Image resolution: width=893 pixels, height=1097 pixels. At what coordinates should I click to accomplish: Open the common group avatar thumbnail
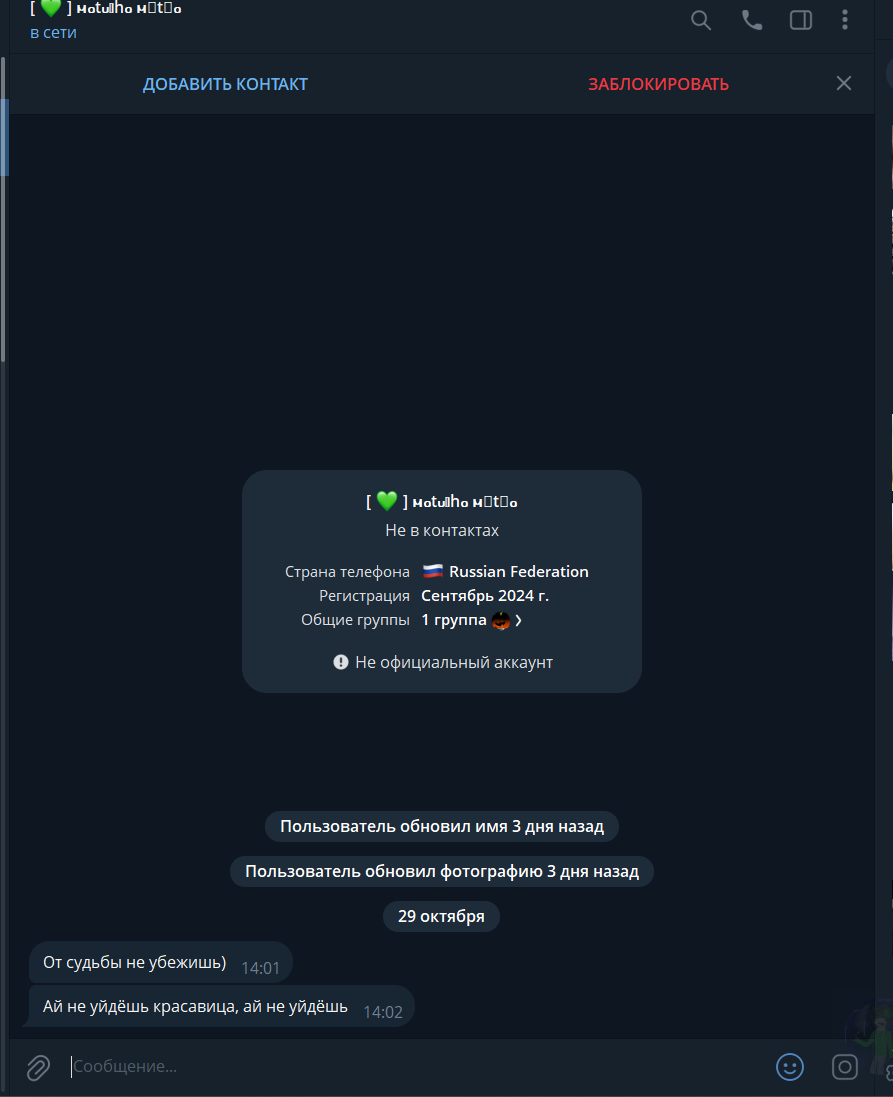point(501,621)
